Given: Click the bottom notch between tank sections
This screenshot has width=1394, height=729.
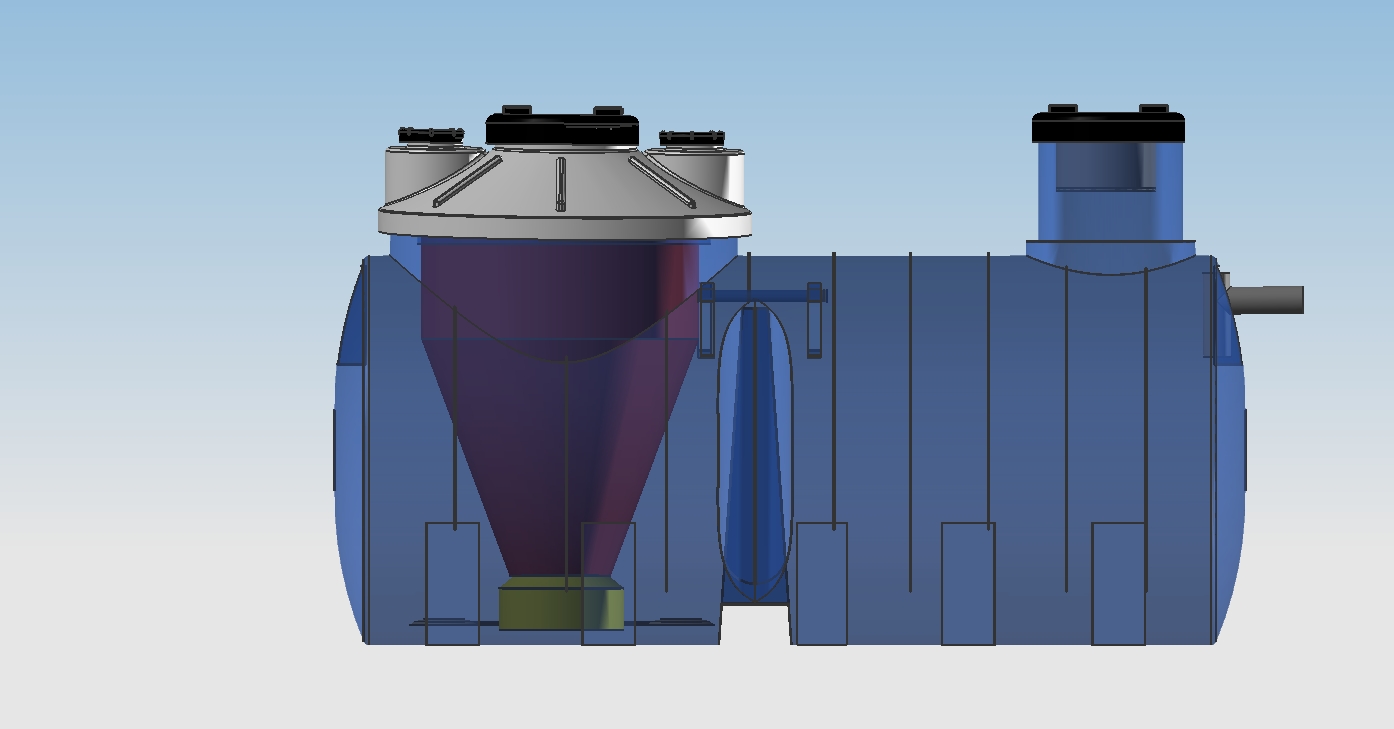Looking at the screenshot, I should pos(755,625).
